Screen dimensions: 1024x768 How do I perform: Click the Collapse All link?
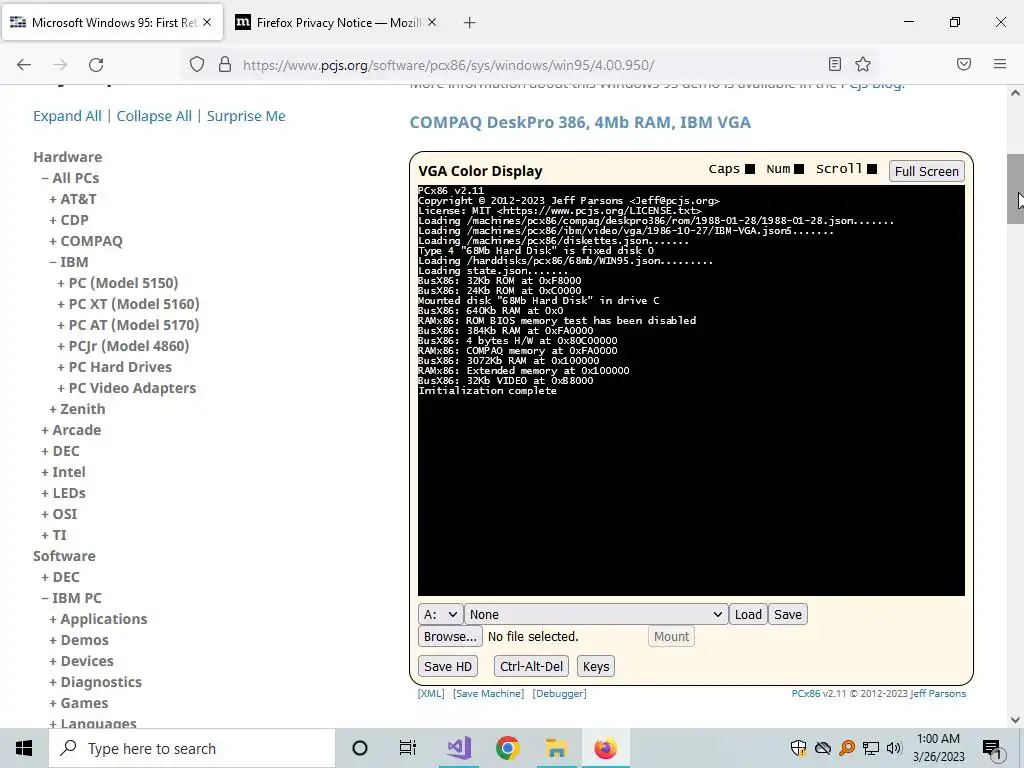coord(154,116)
